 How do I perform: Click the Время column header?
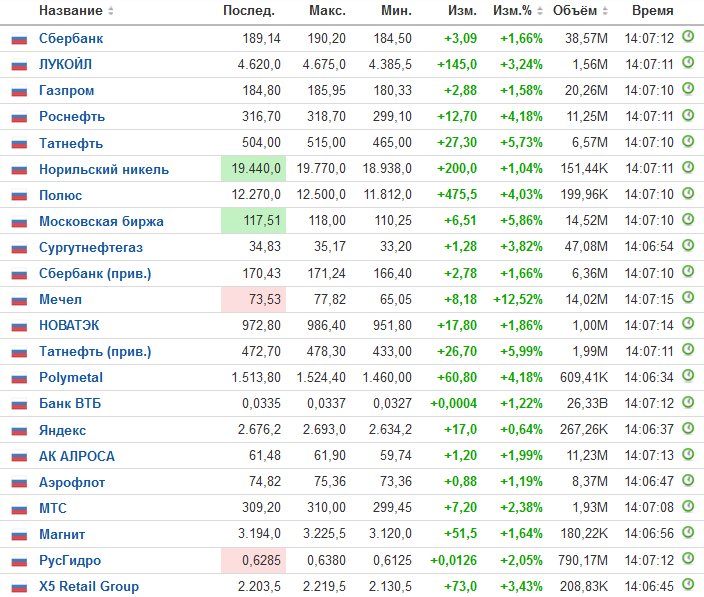point(653,11)
